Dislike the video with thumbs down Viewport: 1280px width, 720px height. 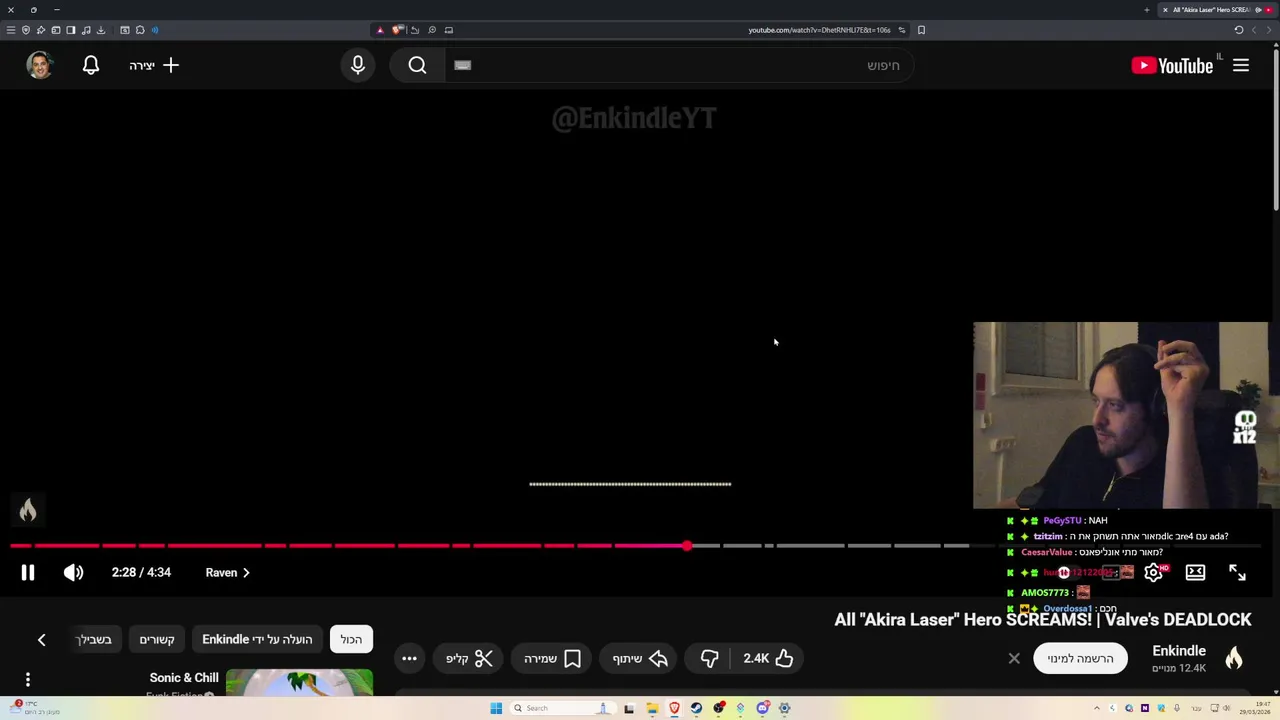coord(709,658)
